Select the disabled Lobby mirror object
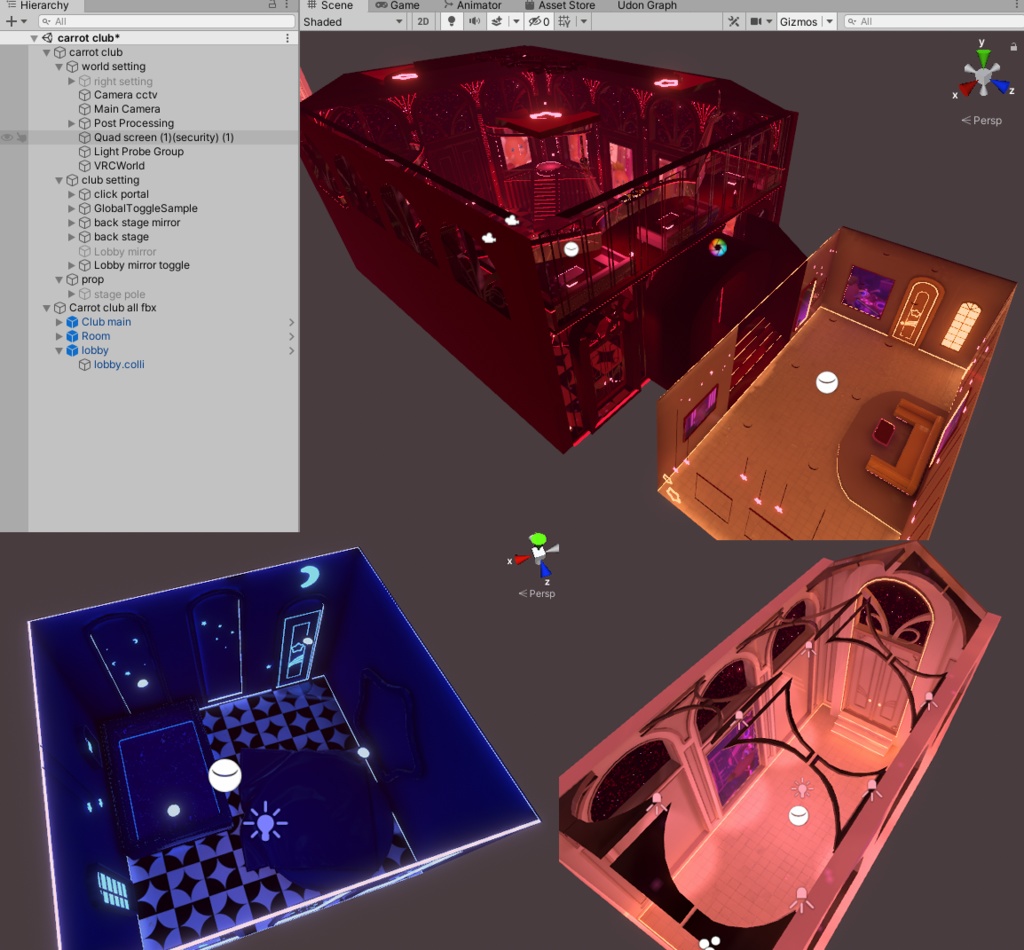The image size is (1024, 950). [x=125, y=251]
